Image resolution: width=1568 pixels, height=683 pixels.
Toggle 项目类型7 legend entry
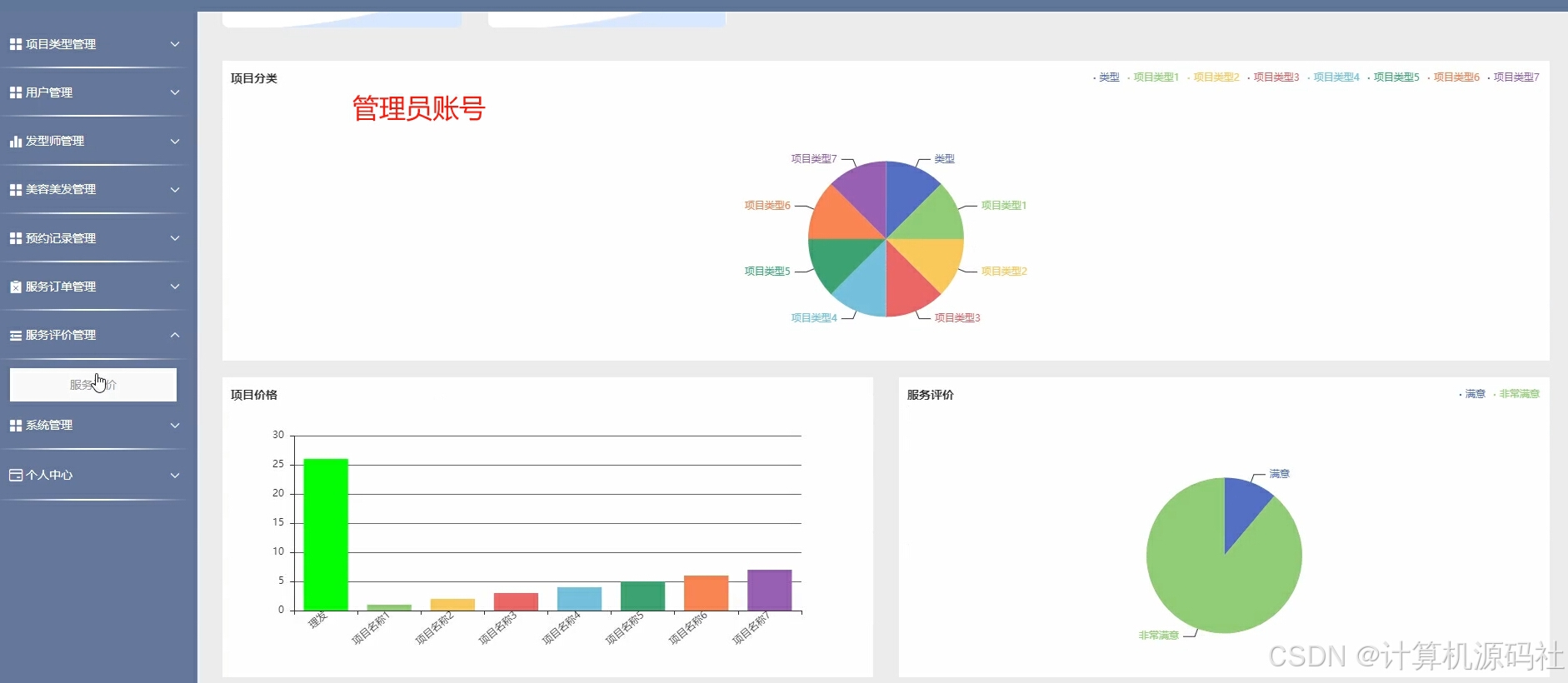(1513, 77)
